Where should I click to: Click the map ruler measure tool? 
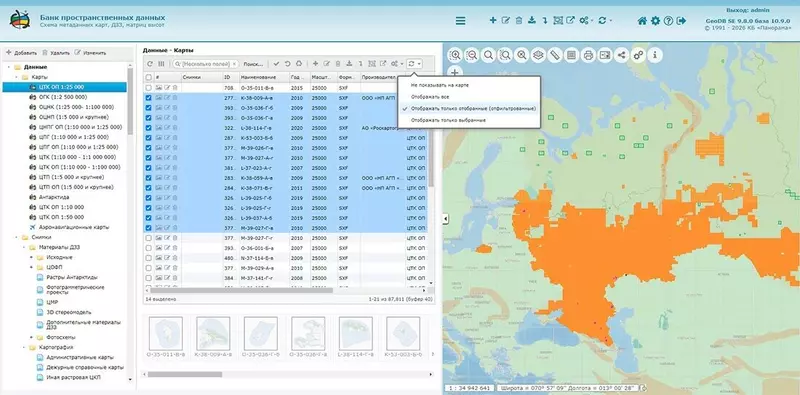click(555, 55)
